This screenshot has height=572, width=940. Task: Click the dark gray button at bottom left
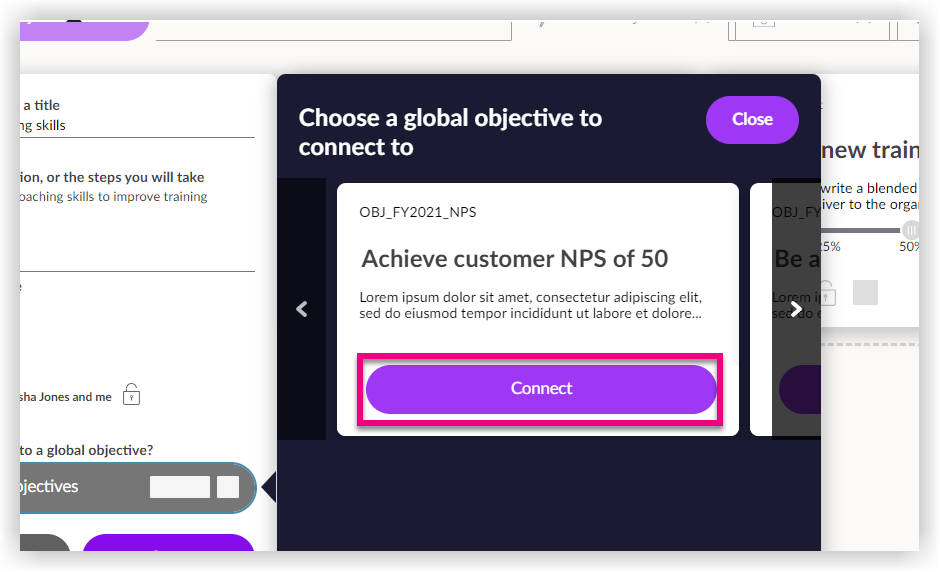(x=45, y=546)
